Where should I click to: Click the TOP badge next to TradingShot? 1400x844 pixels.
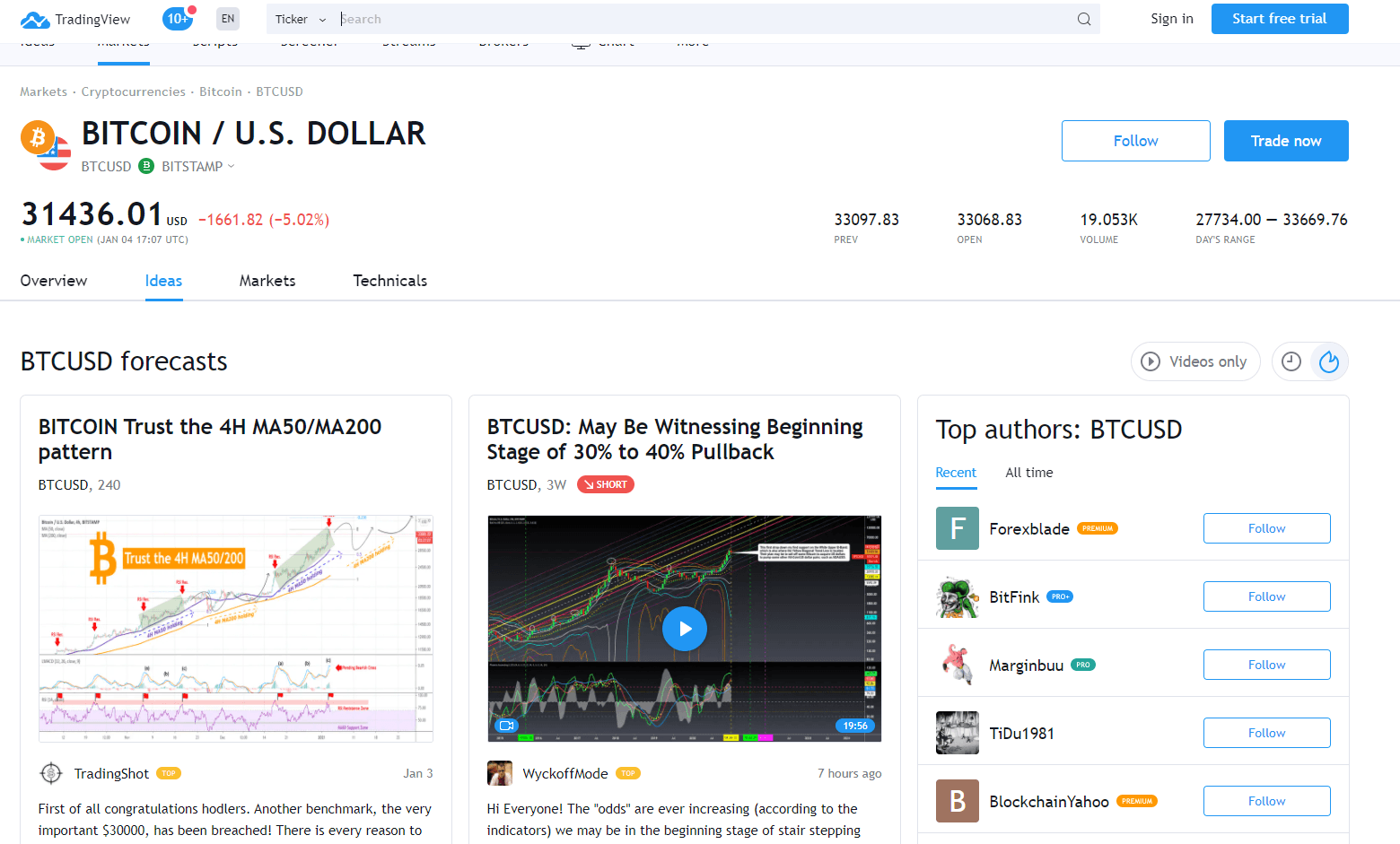click(x=169, y=773)
